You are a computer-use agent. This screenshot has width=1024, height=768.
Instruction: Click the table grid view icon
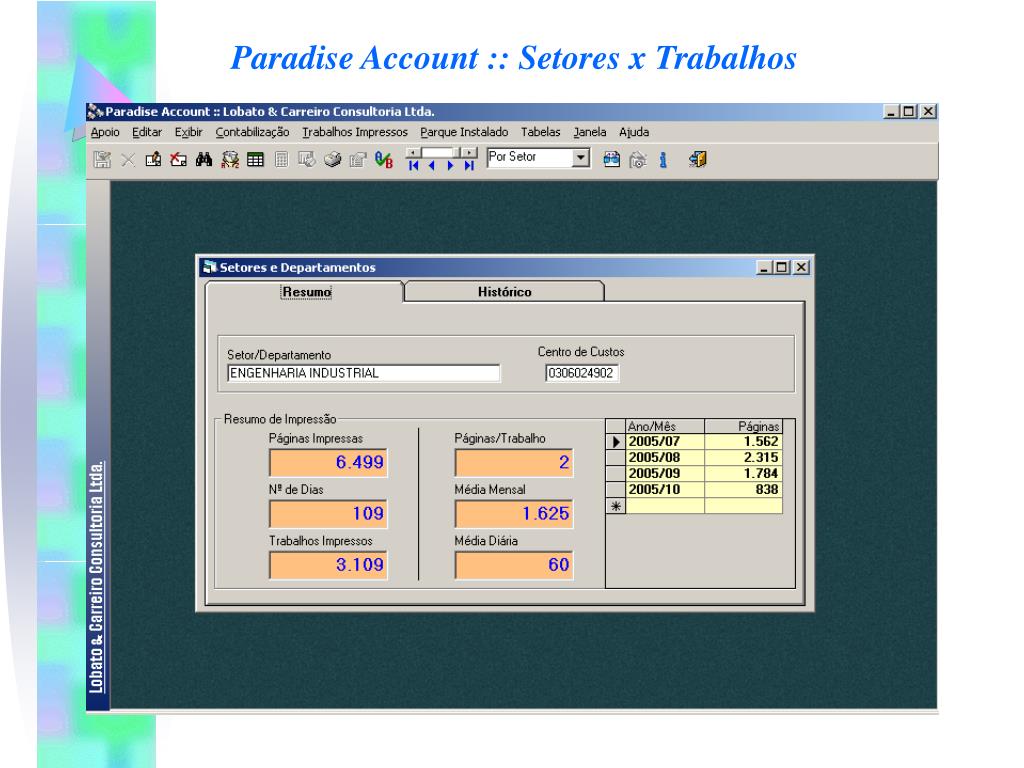pyautogui.click(x=255, y=159)
